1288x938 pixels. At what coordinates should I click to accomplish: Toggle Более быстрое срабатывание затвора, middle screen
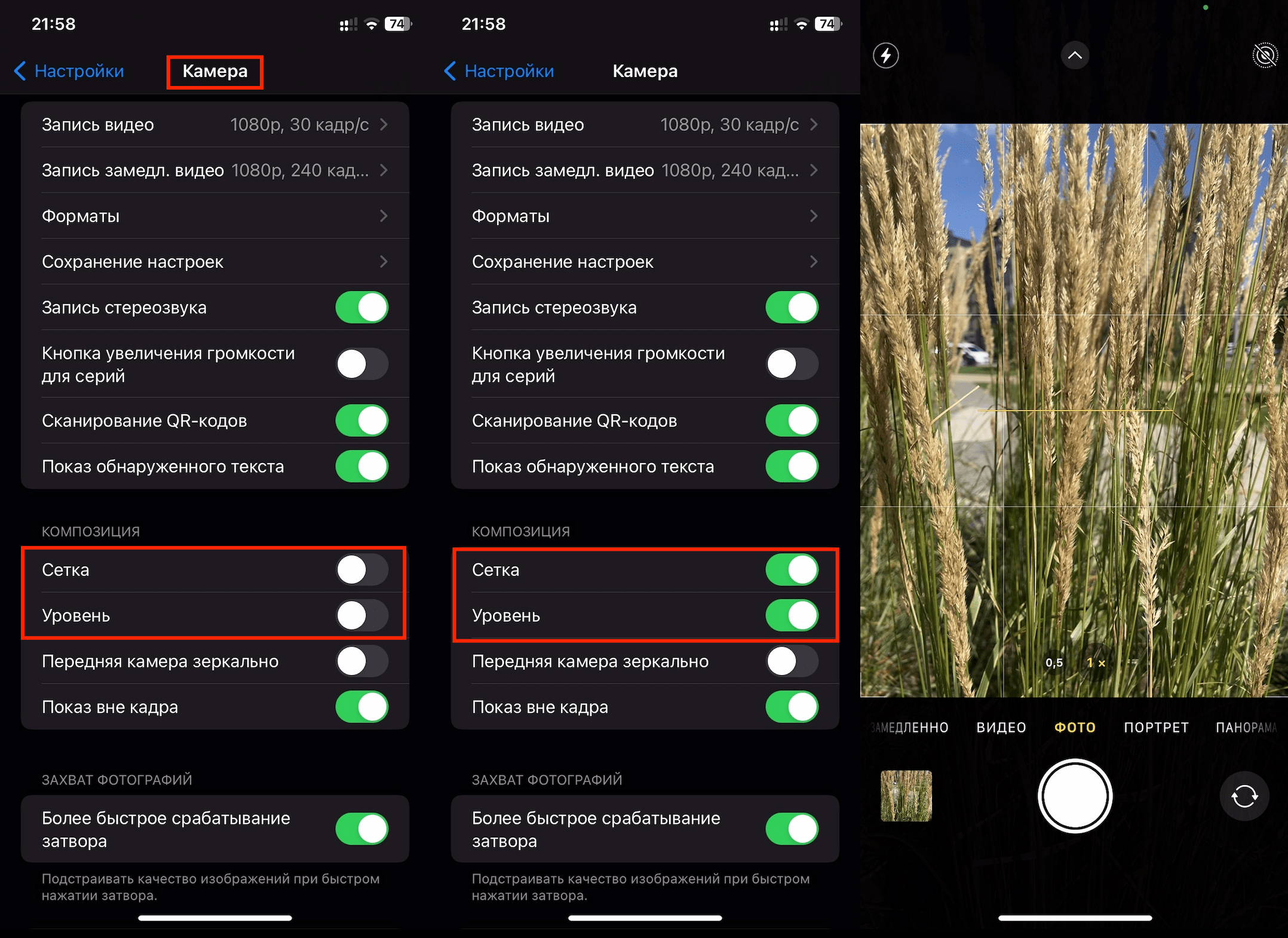792,829
